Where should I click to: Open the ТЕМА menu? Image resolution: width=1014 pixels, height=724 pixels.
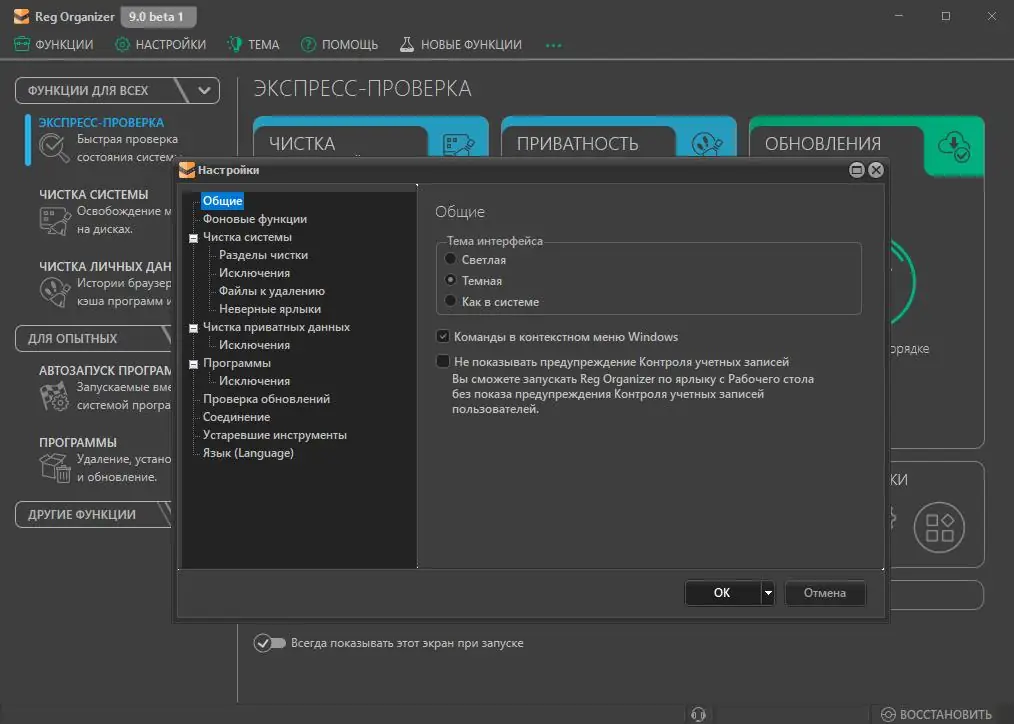254,45
